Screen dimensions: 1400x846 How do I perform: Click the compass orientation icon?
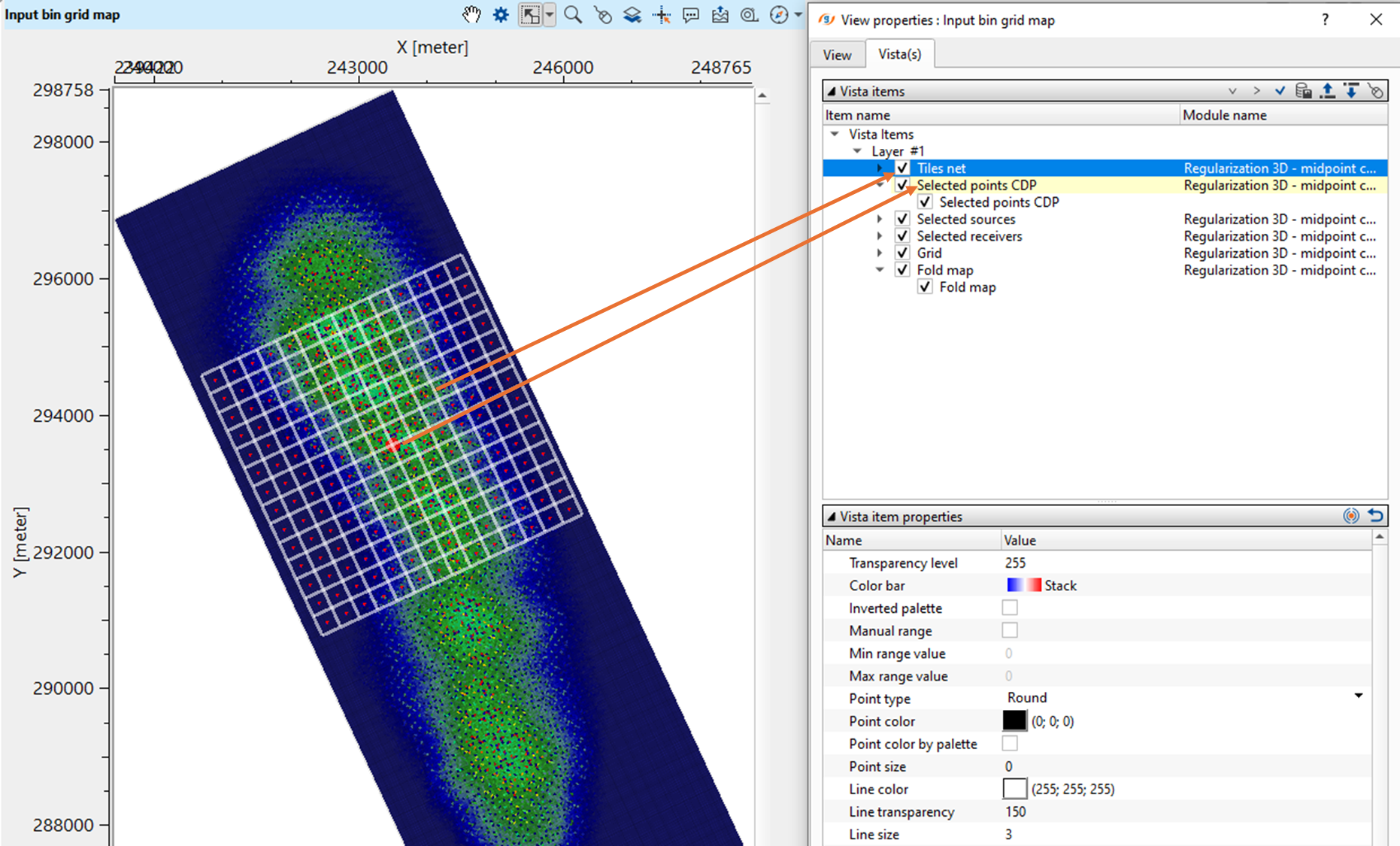pos(778,14)
